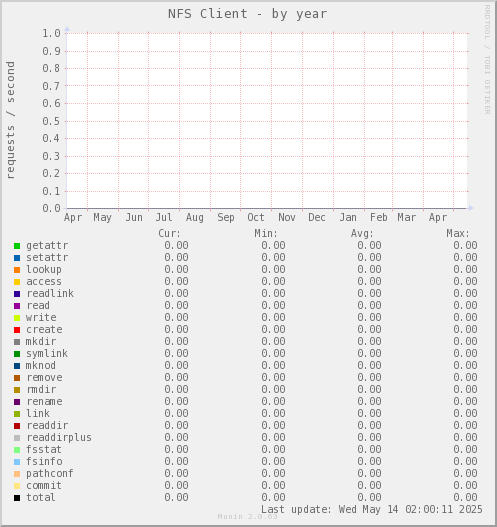Click the Oct label on x-axis
Image resolution: width=497 pixels, height=527 pixels.
coord(256,217)
